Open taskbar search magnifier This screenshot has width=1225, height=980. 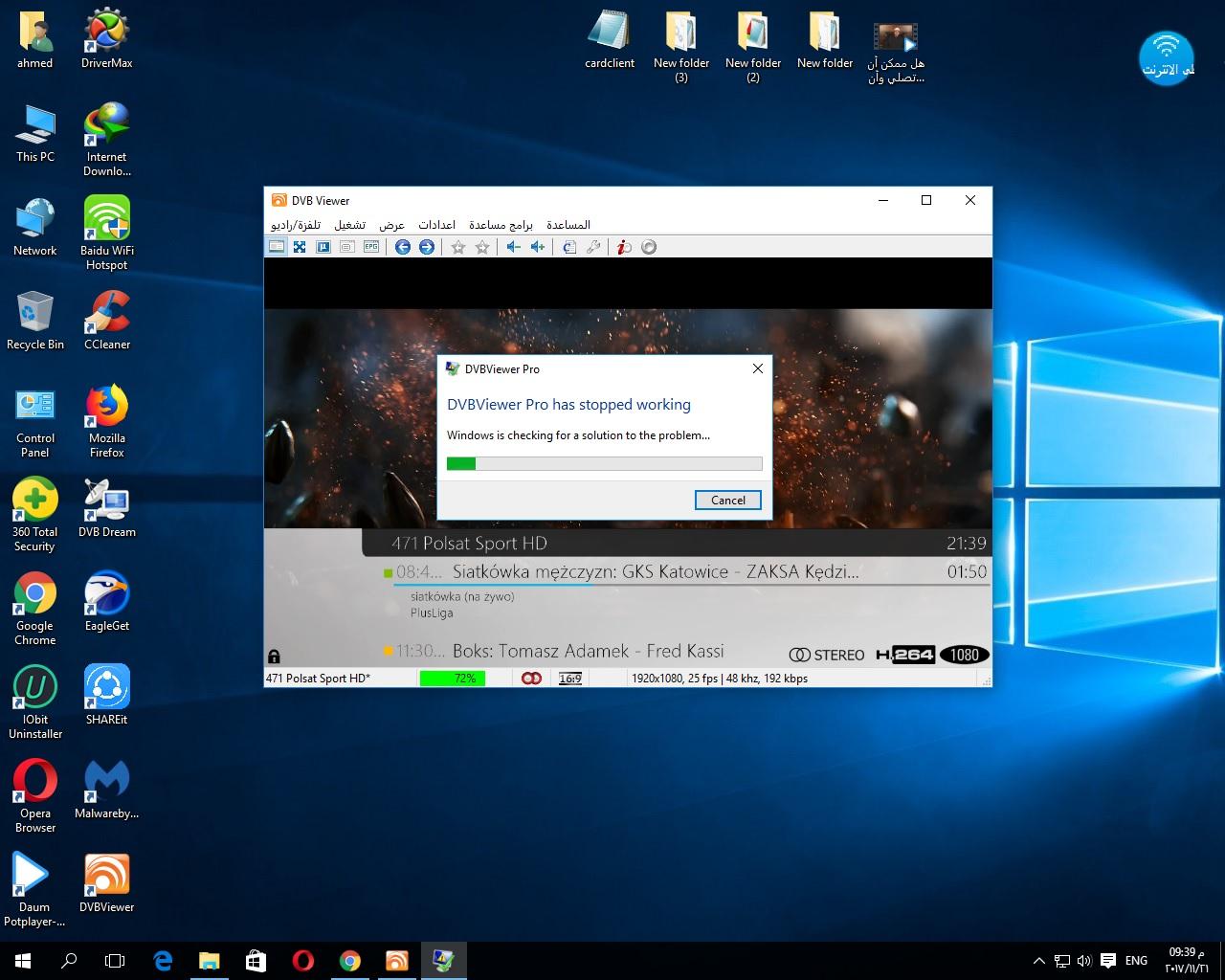pyautogui.click(x=69, y=961)
